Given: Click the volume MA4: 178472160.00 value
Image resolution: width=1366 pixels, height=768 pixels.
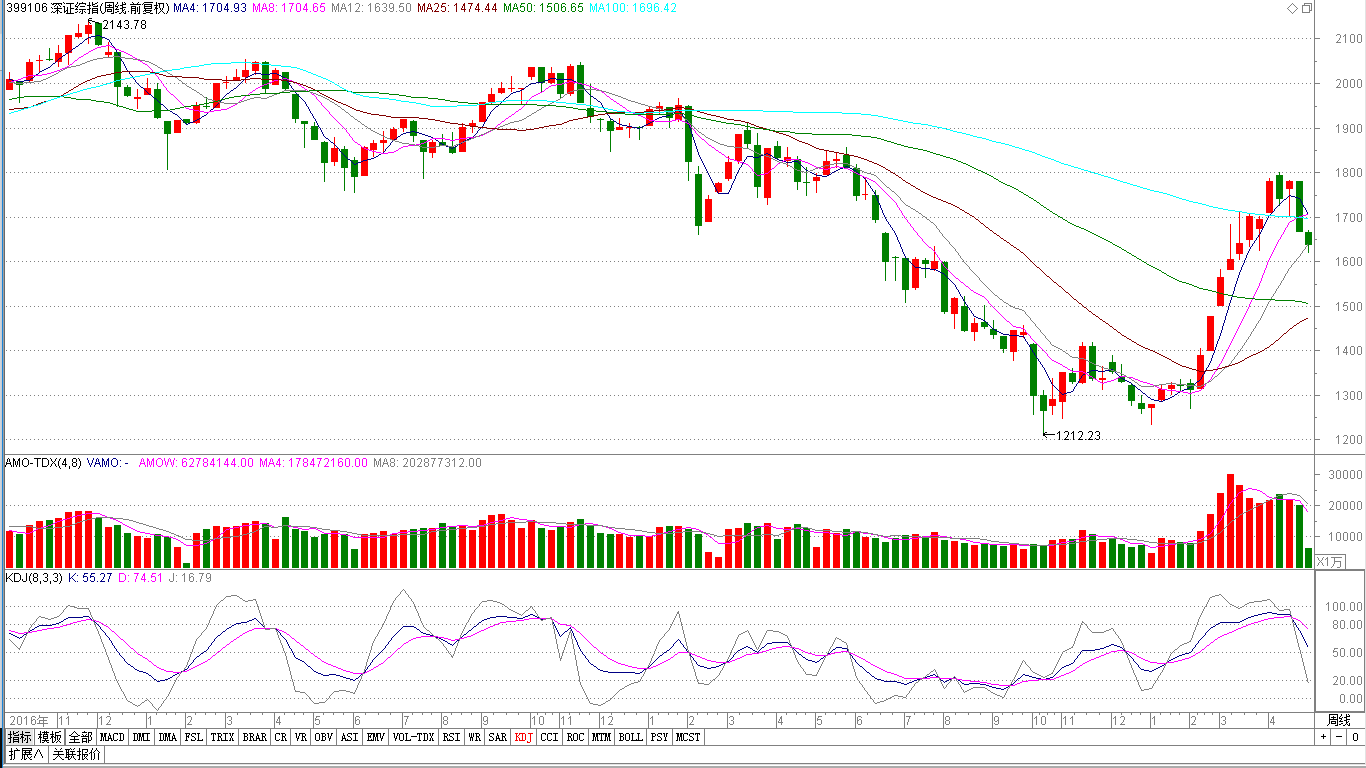Looking at the screenshot, I should coord(313,463).
